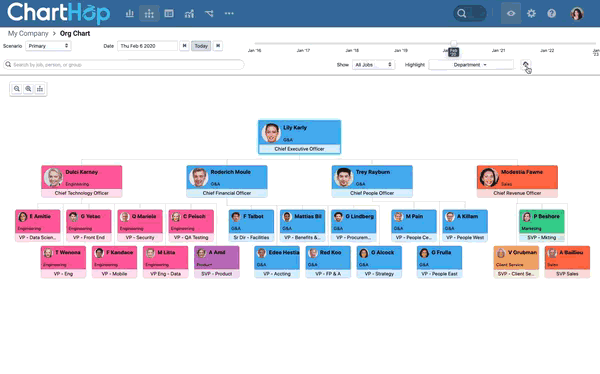
Task: Click Red Koo VP FP&A card
Action: click(328, 262)
